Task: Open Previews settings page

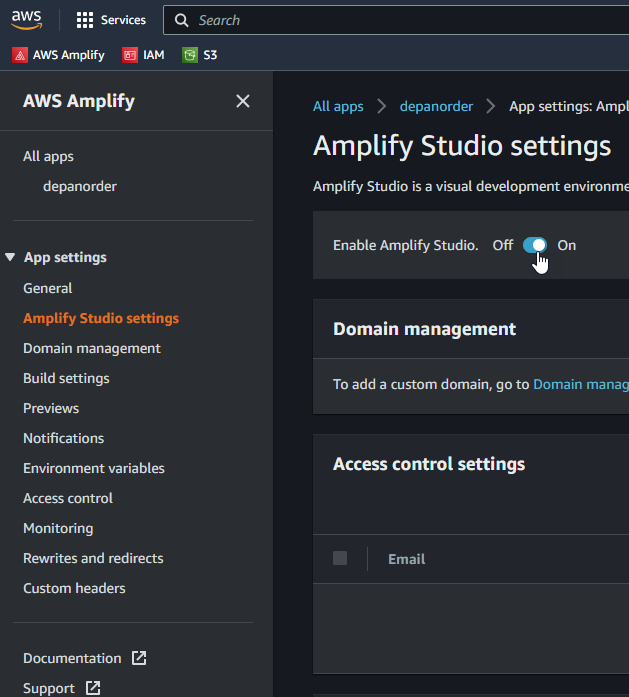Action: click(51, 408)
